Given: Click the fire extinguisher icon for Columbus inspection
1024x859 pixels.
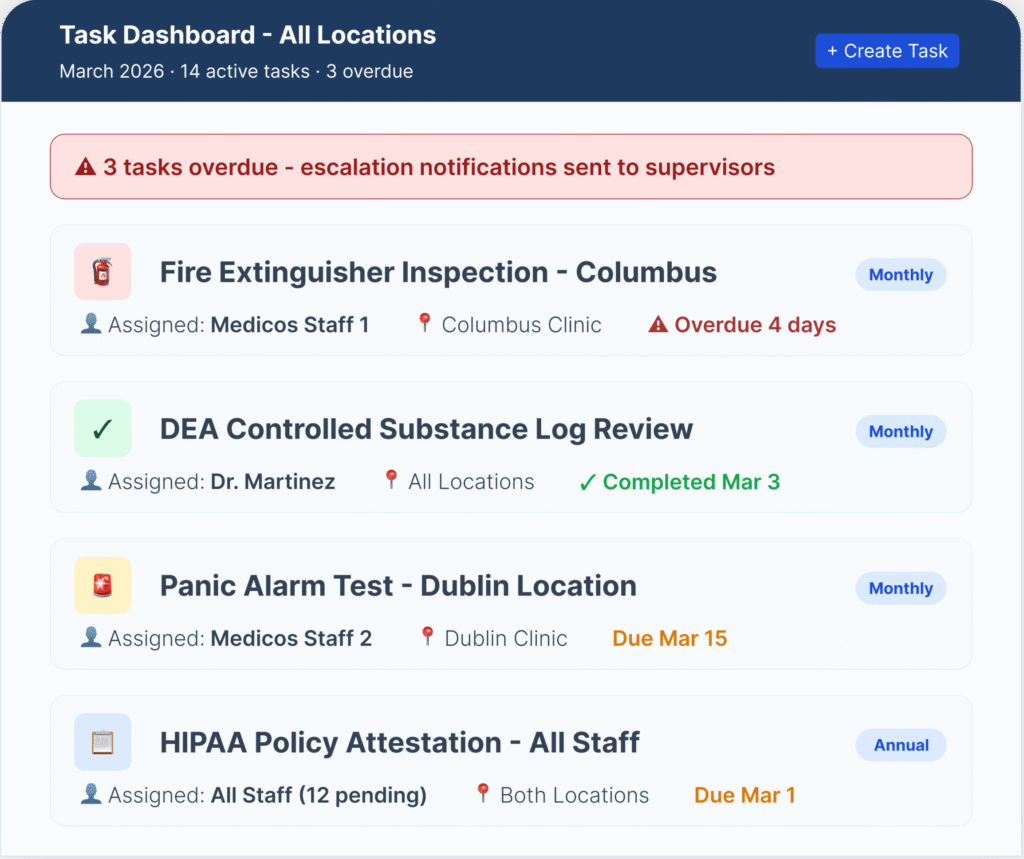Looking at the screenshot, I should tap(102, 272).
